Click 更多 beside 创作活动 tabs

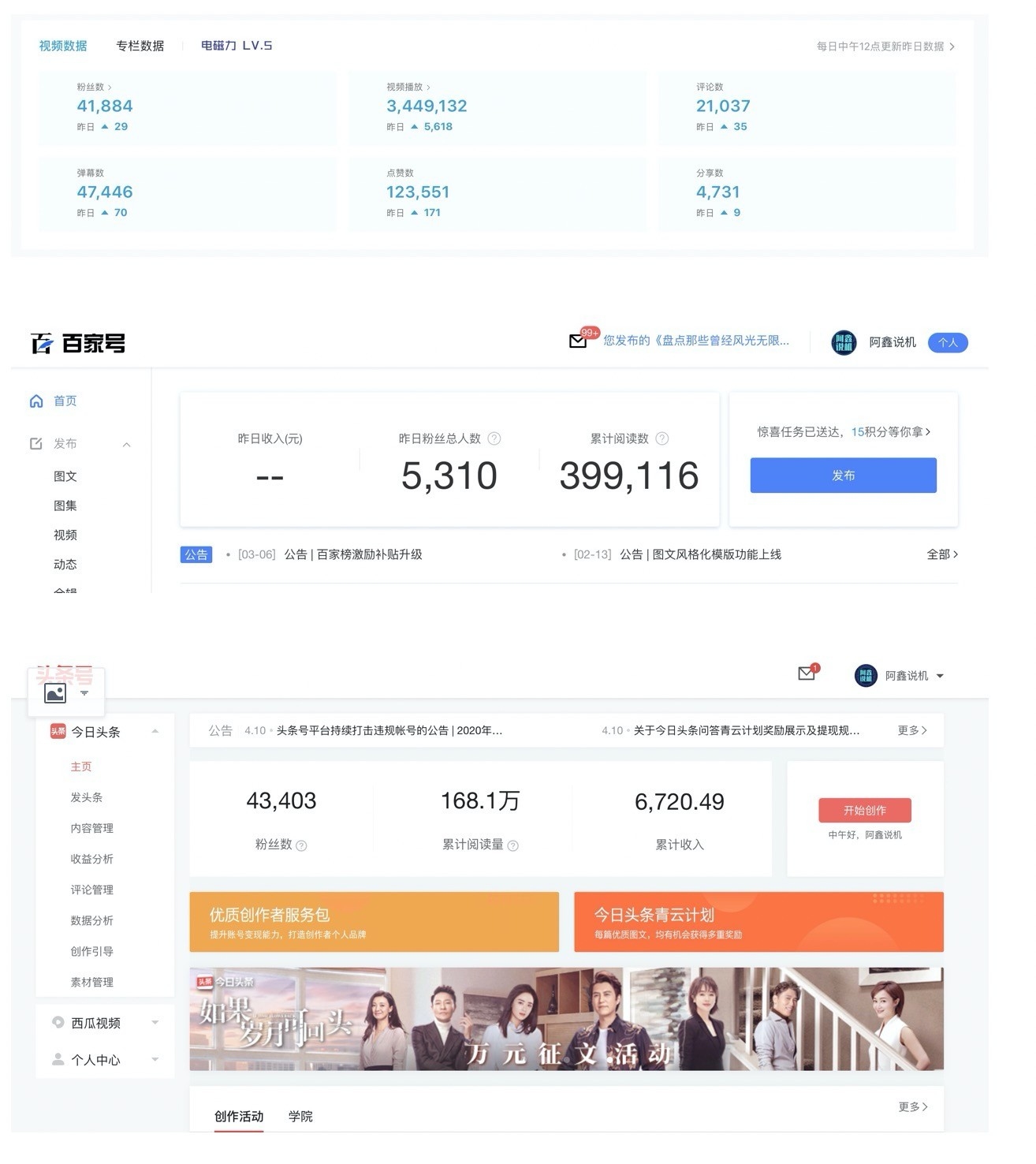pyautogui.click(x=913, y=1107)
